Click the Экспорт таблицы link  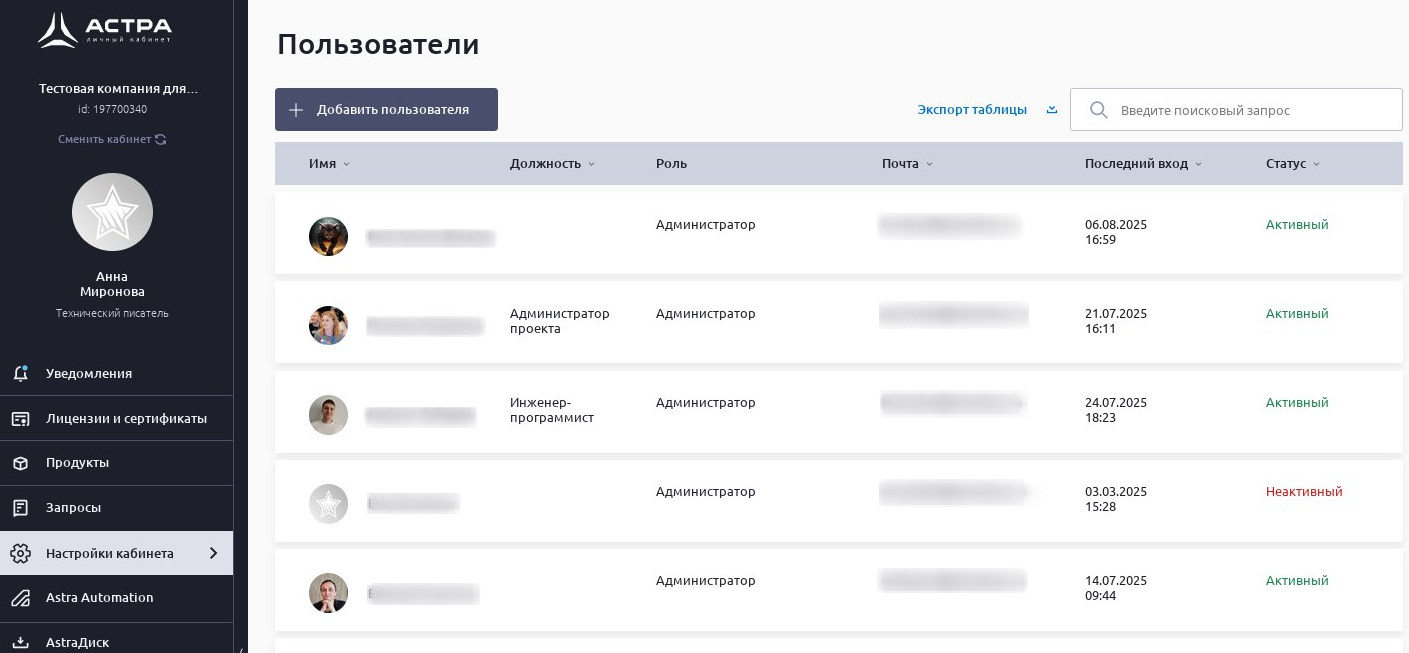point(972,110)
